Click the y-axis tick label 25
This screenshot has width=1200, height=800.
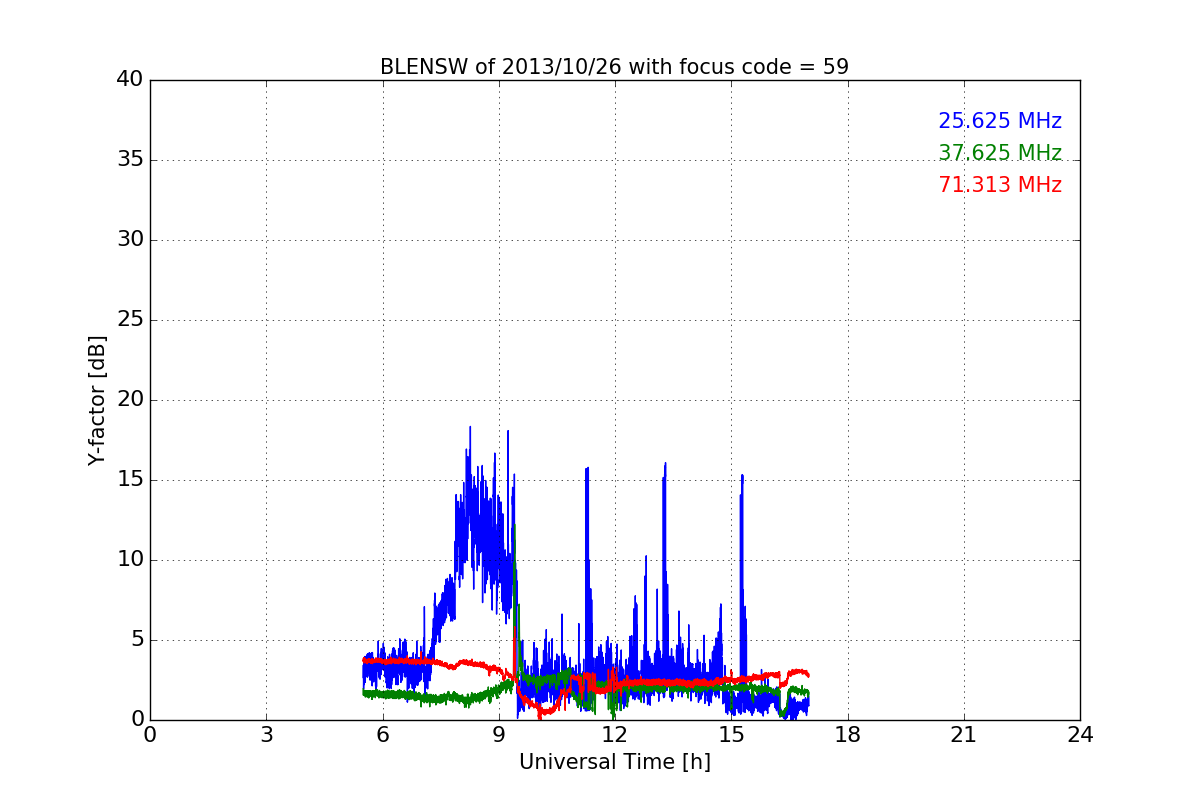(129, 320)
